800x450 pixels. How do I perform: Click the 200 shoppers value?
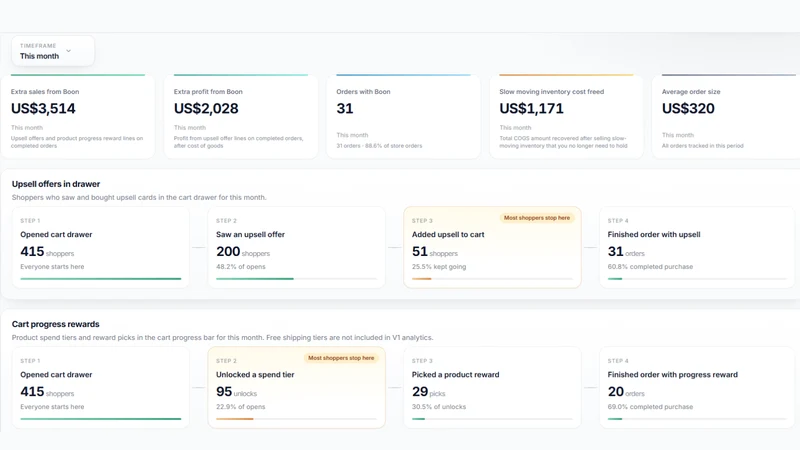coord(243,252)
